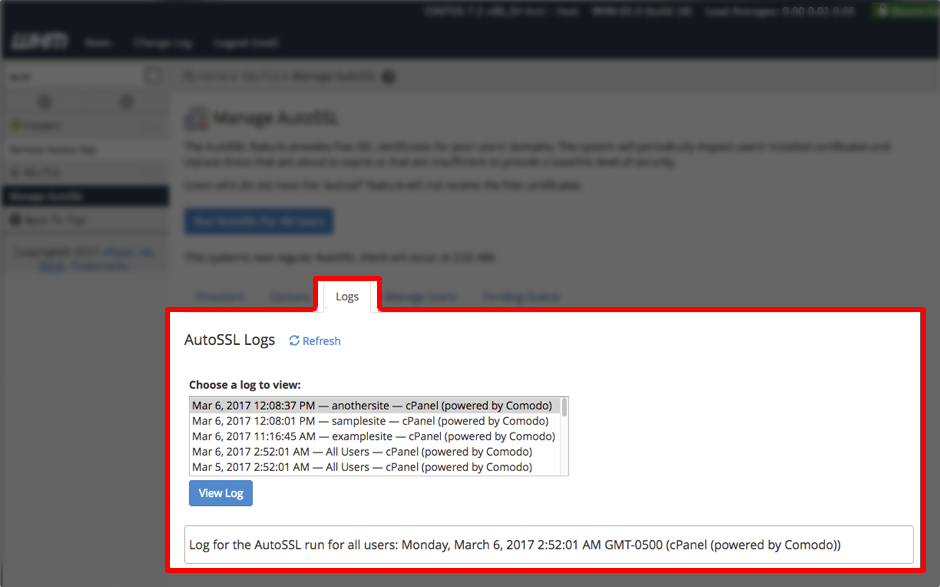Viewport: 940px width, 587px height.
Task: Select the Mar 5 All Users log
Action: [375, 467]
